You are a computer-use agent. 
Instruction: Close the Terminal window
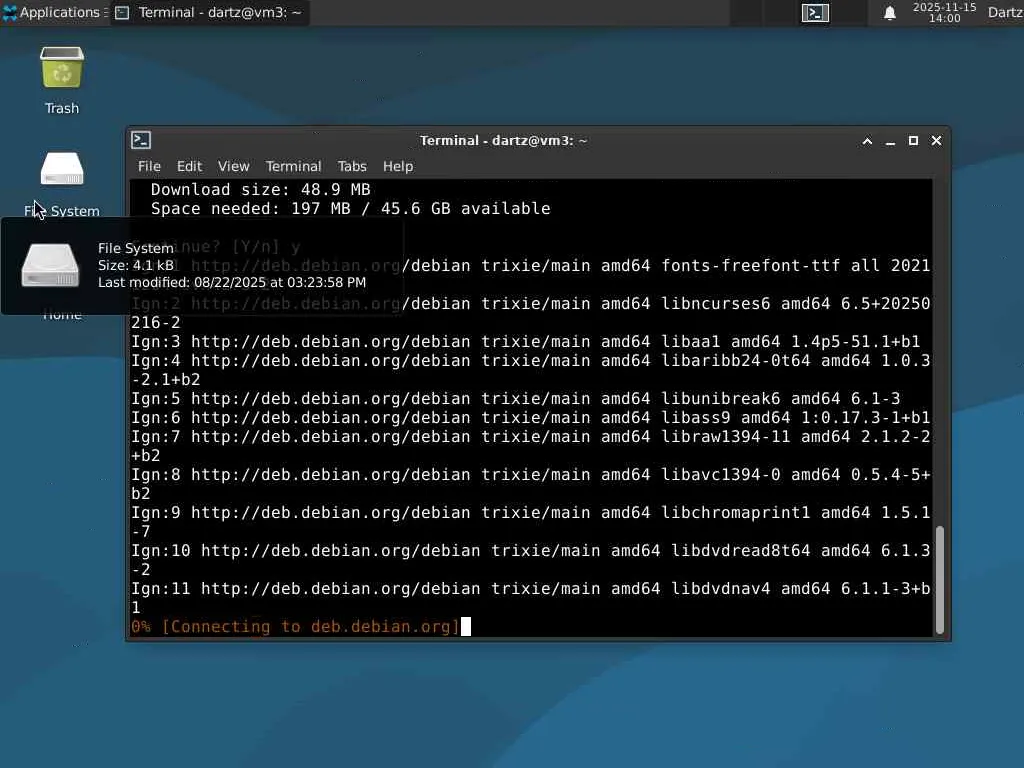(x=936, y=141)
